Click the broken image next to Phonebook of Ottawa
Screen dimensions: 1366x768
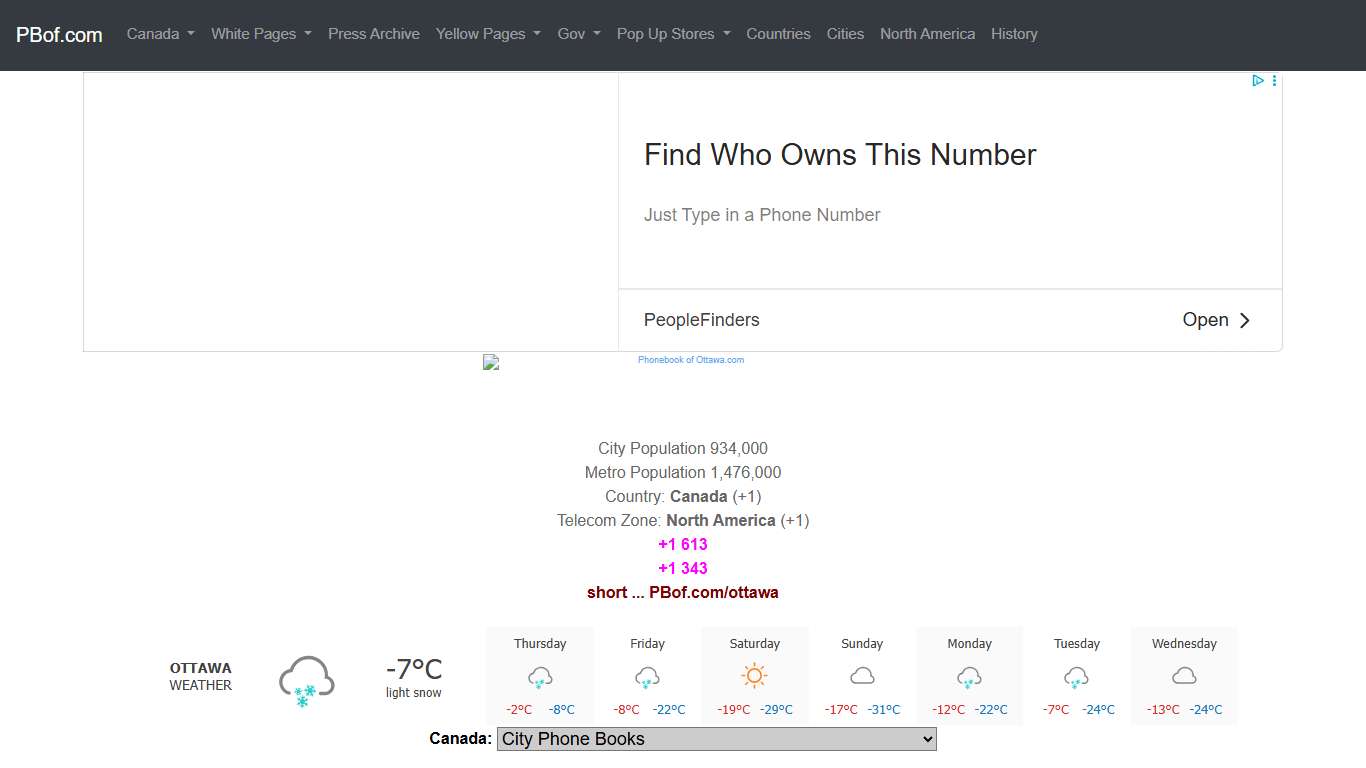click(x=491, y=362)
